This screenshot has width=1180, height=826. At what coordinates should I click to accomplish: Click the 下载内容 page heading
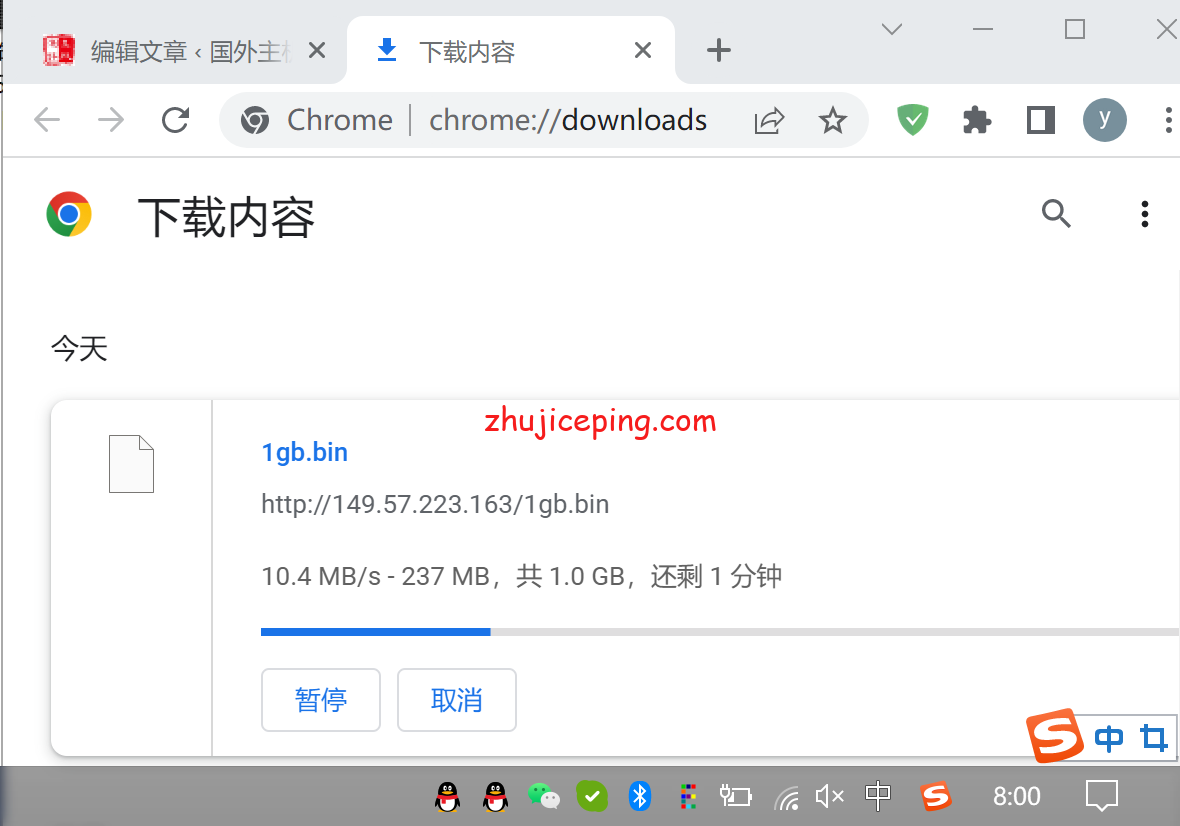[226, 218]
